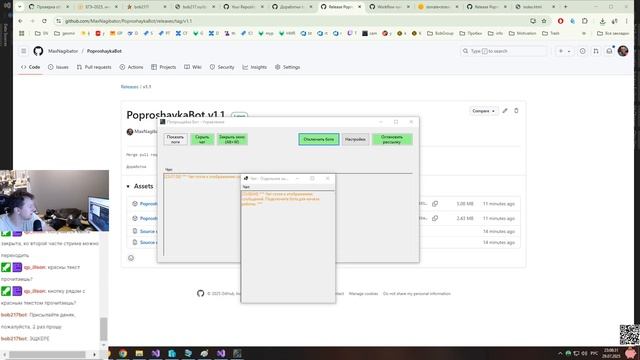Open File Explorer from the taskbar
Viewport: 640px width, 360px height.
coord(139,353)
